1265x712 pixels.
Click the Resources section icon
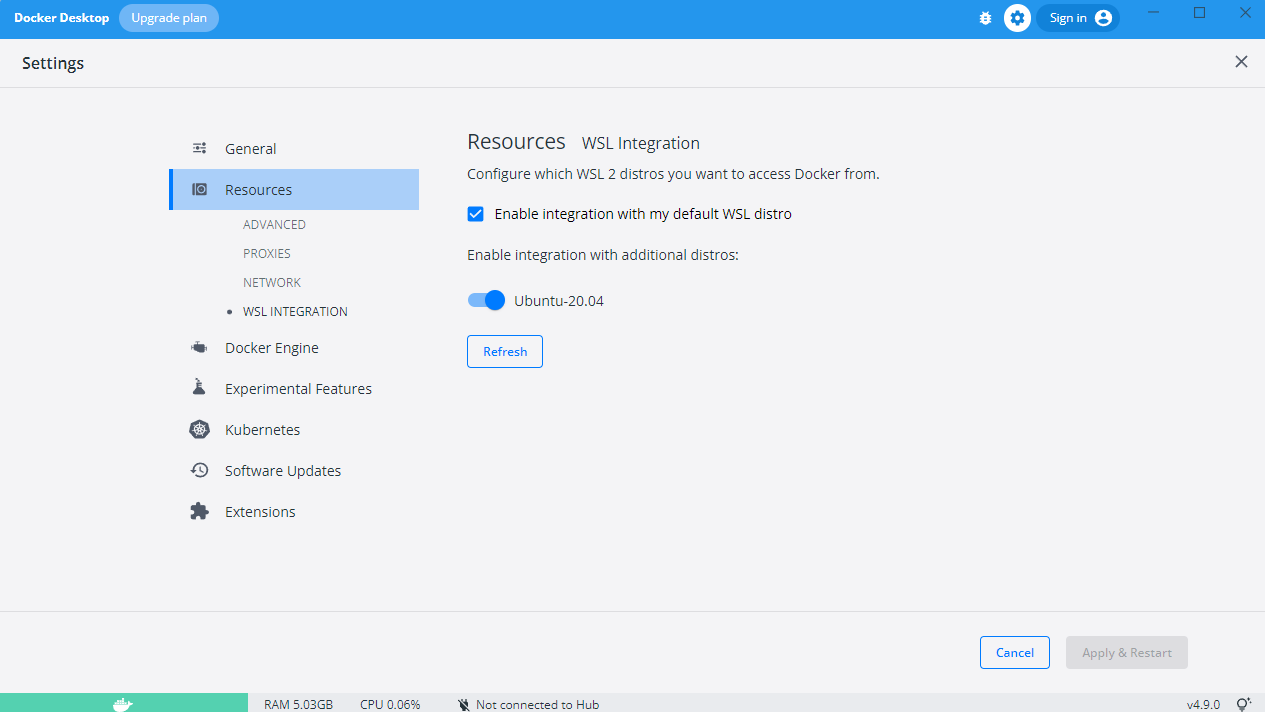199,189
